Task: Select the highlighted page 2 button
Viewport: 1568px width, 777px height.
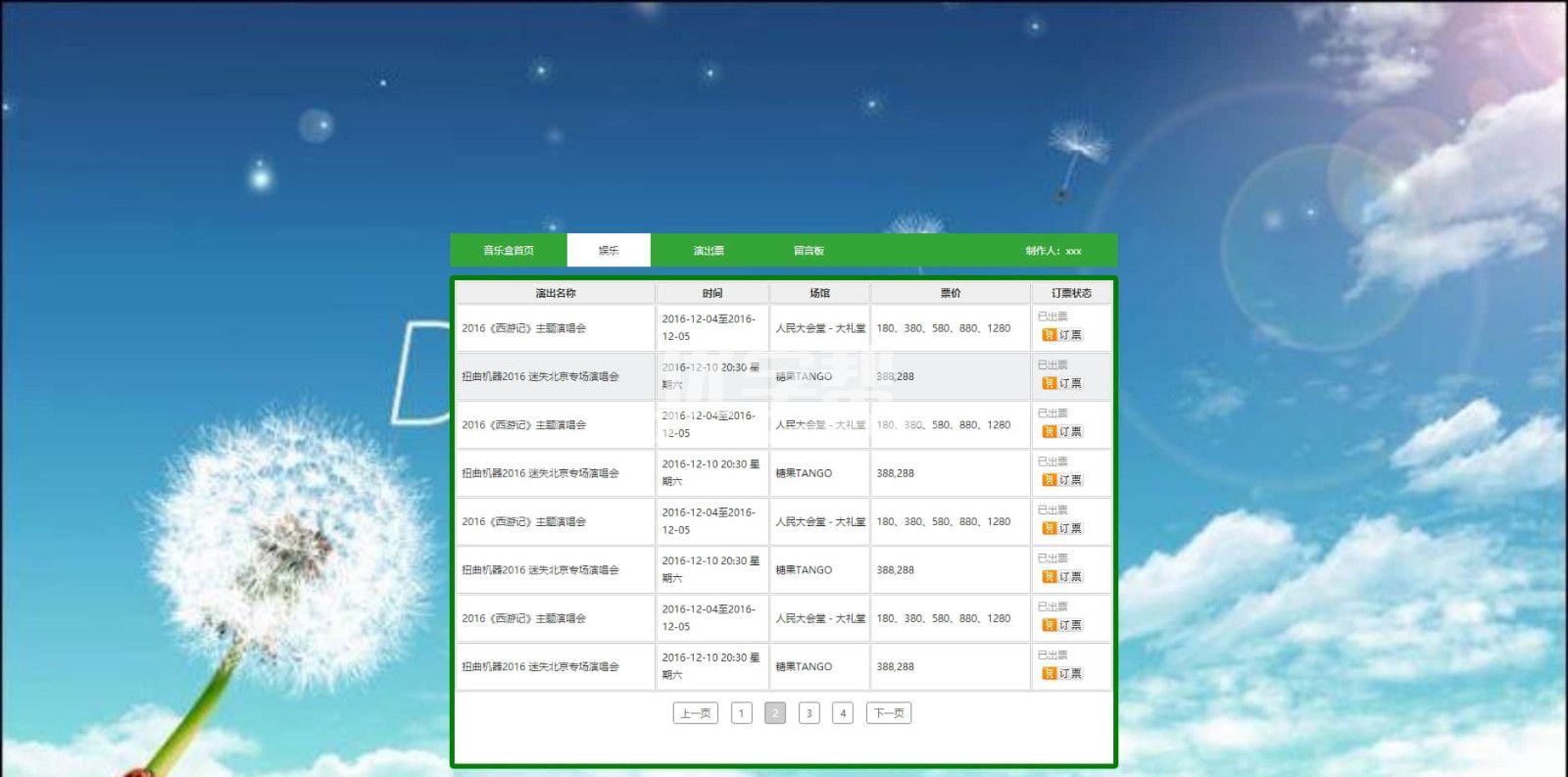Action: pyautogui.click(x=775, y=713)
